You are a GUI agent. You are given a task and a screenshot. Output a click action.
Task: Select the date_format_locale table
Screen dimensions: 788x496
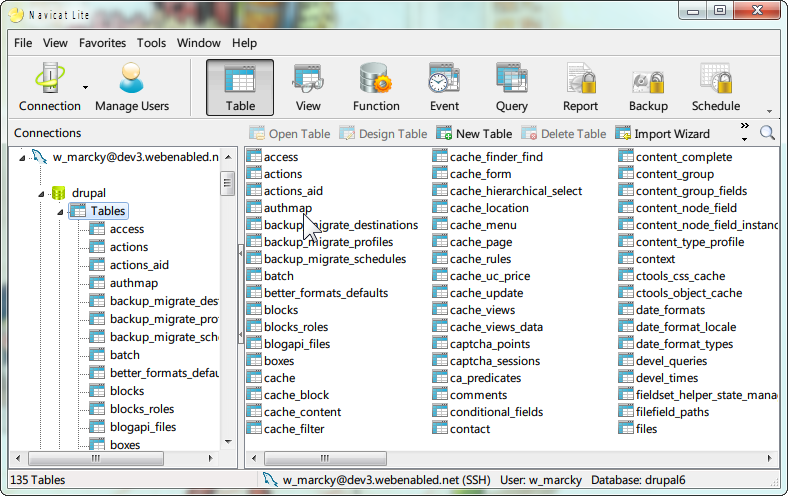pos(677,327)
